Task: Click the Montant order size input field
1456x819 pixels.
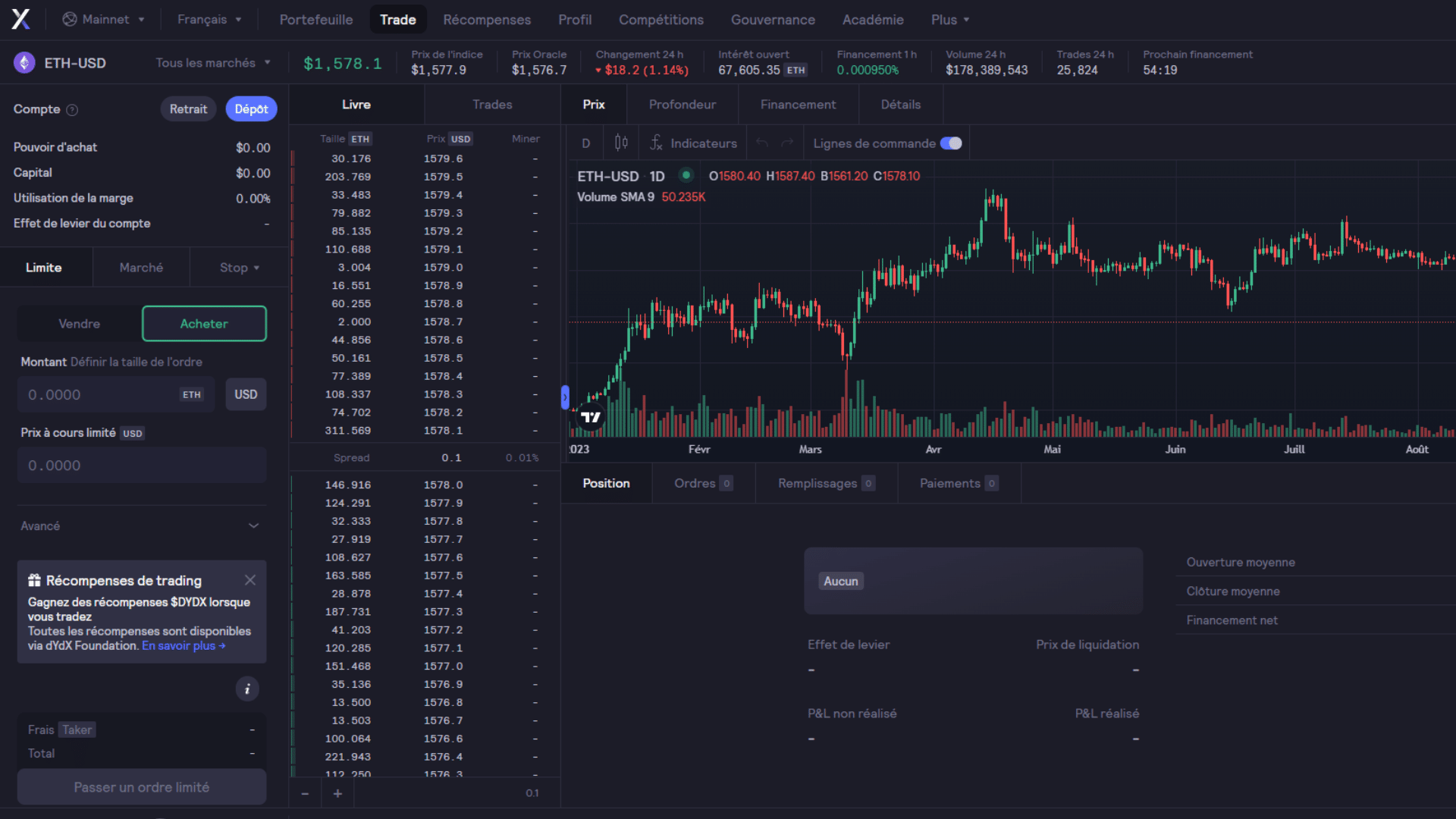Action: tap(115, 394)
